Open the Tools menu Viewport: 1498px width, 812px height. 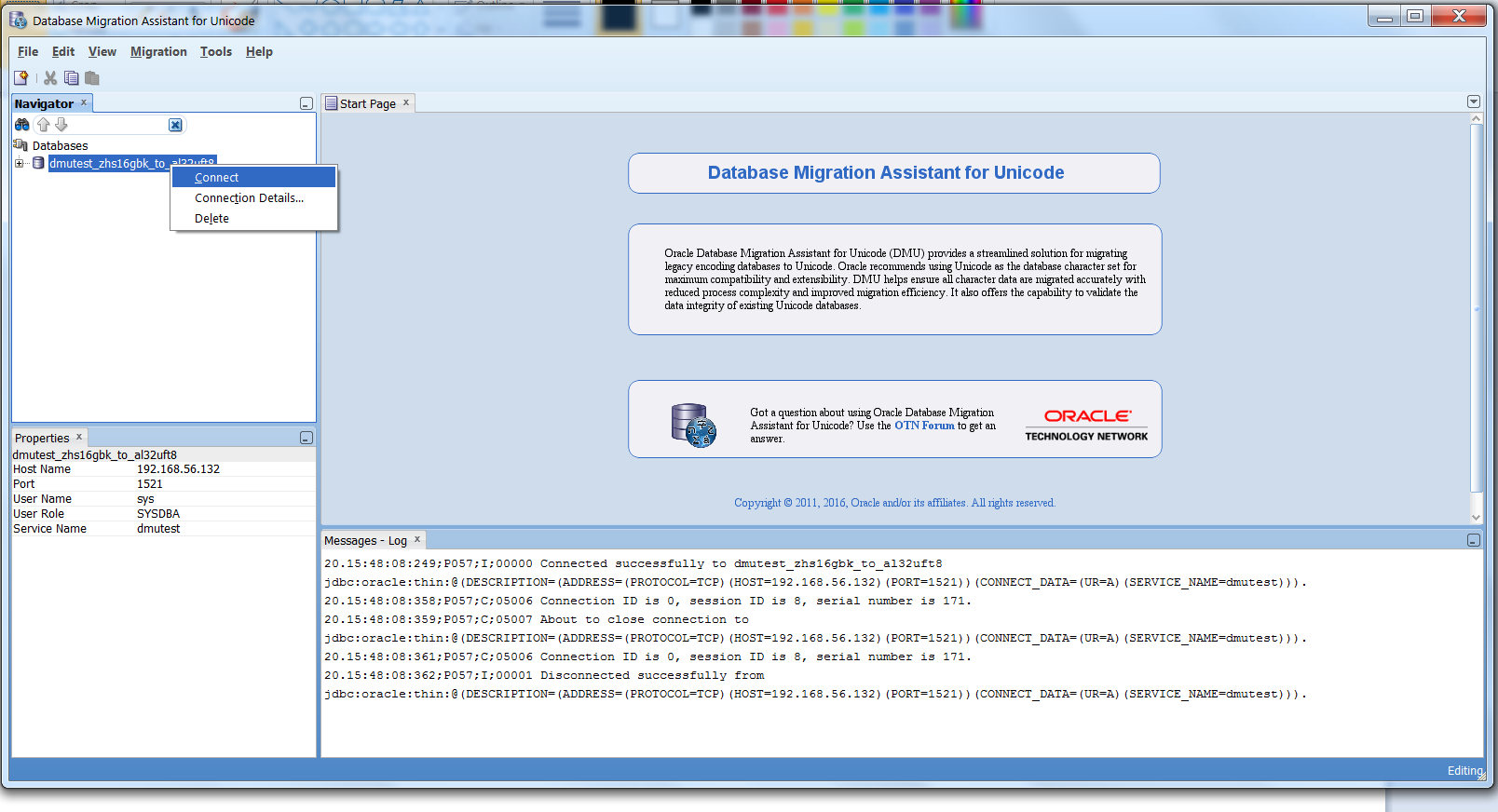[216, 52]
